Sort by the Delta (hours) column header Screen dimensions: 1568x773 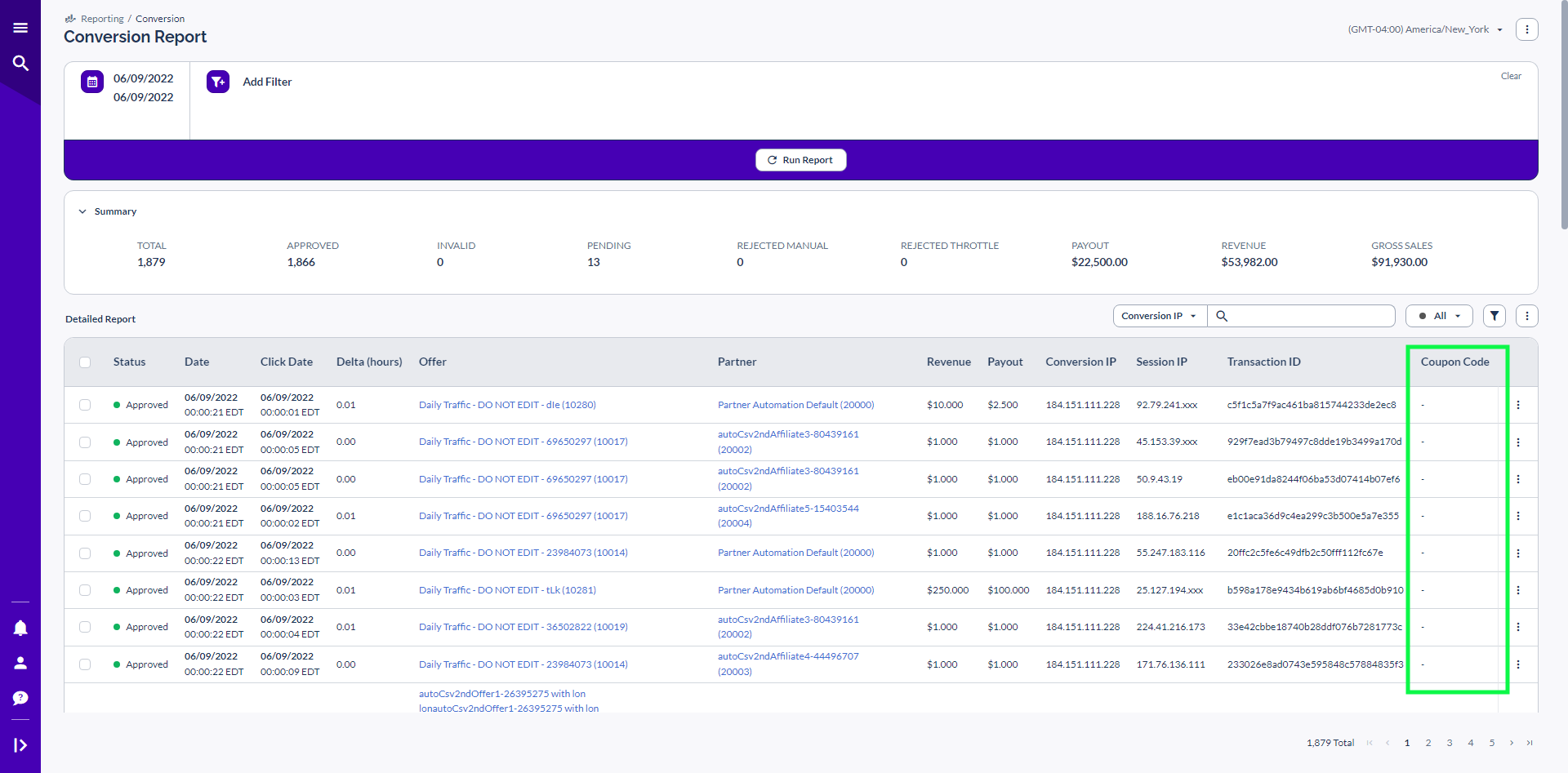(x=369, y=362)
